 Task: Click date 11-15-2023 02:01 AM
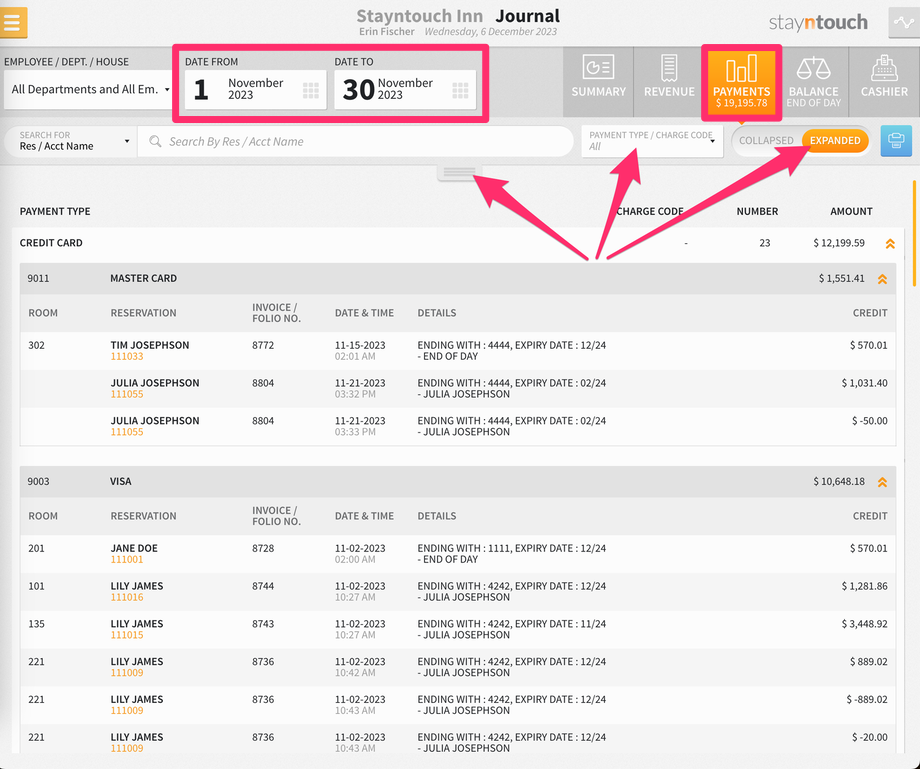360,350
